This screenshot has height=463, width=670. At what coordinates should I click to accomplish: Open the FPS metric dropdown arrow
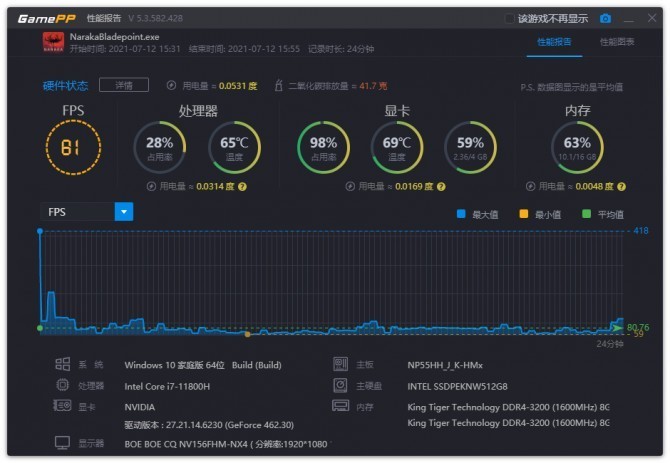tap(124, 212)
